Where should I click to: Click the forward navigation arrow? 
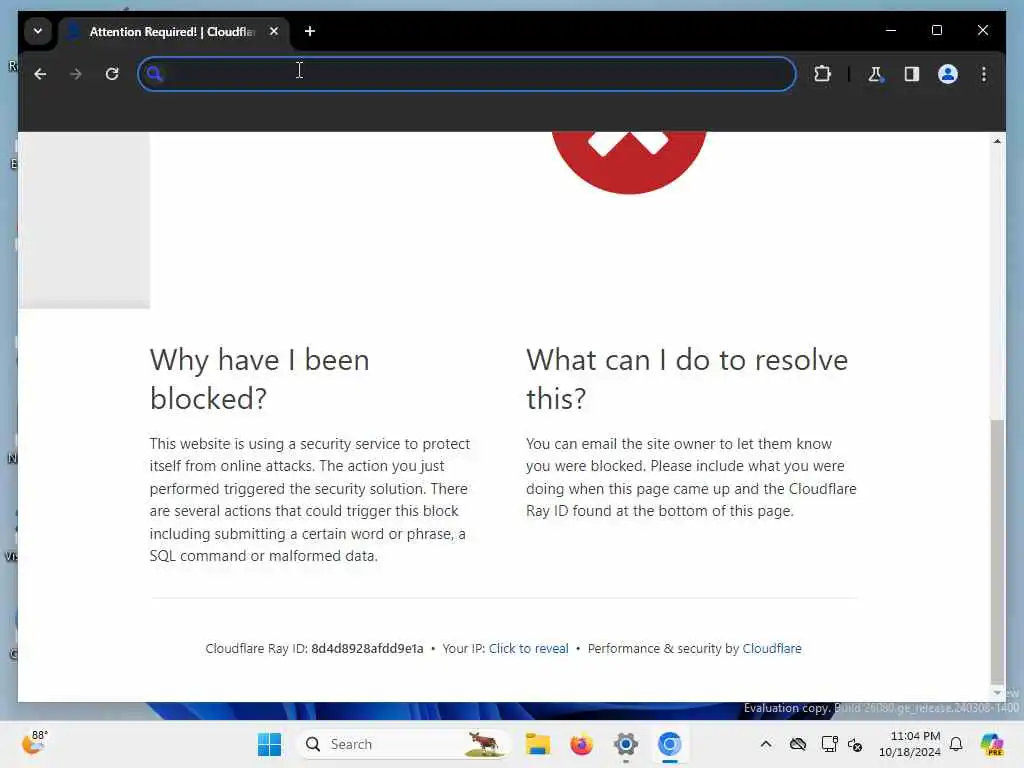(76, 74)
